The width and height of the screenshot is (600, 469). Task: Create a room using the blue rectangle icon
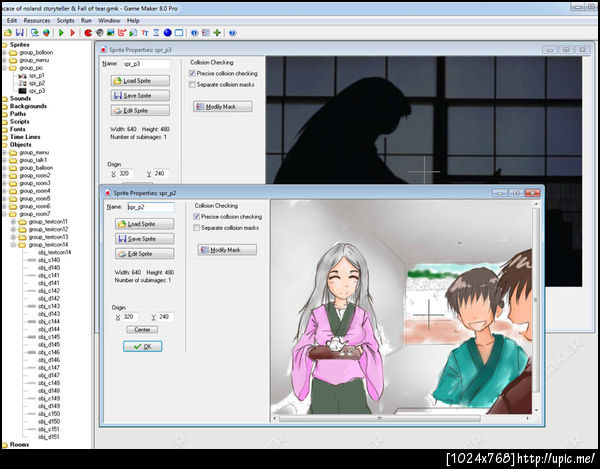[179, 33]
